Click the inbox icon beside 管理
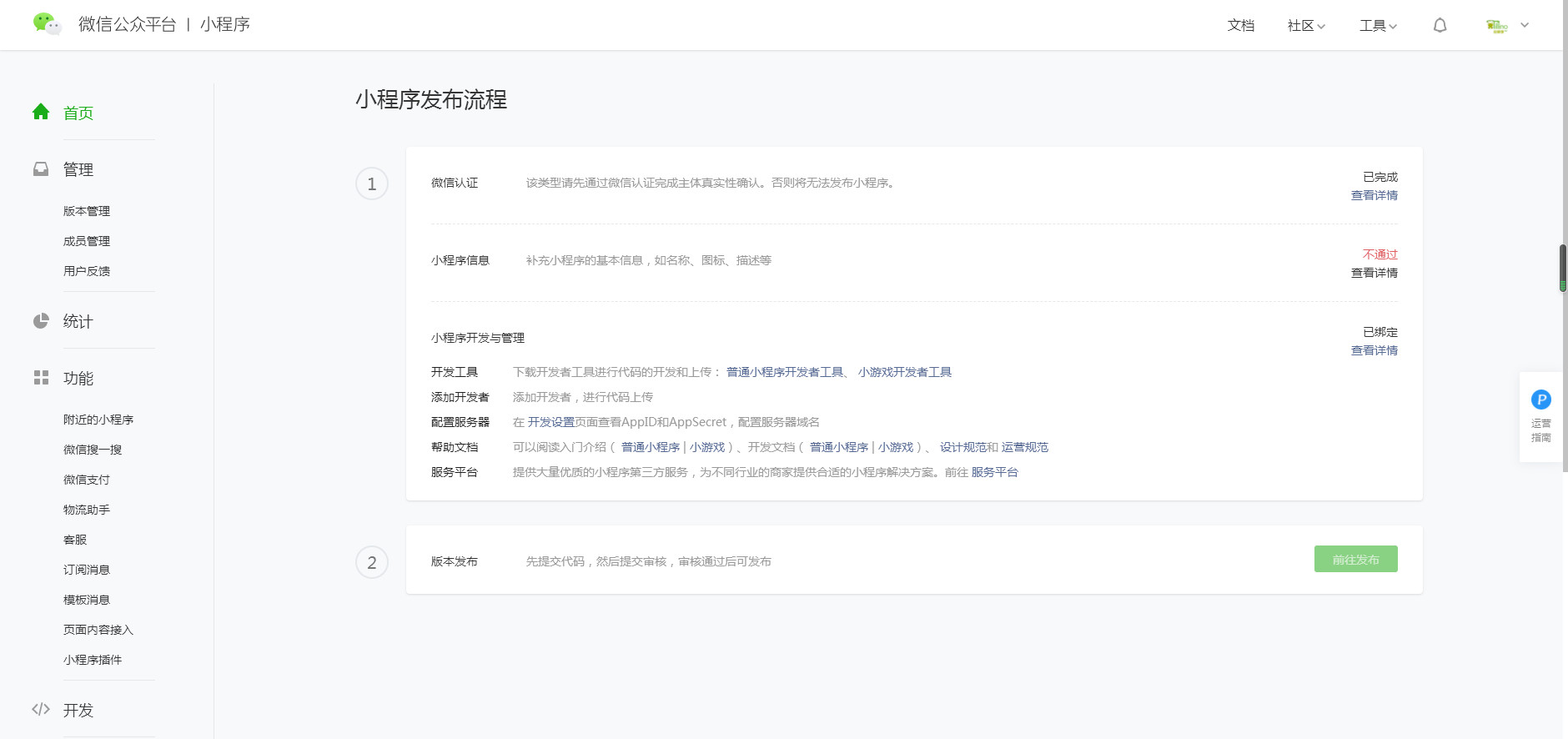The height and width of the screenshot is (739, 1568). 41,168
